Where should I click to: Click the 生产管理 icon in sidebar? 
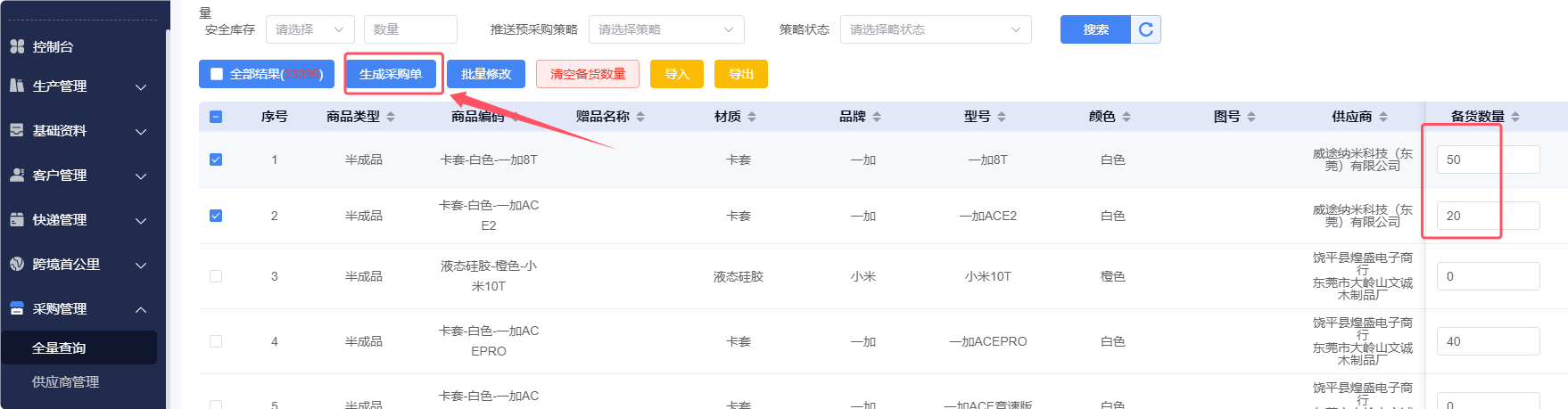(x=17, y=86)
